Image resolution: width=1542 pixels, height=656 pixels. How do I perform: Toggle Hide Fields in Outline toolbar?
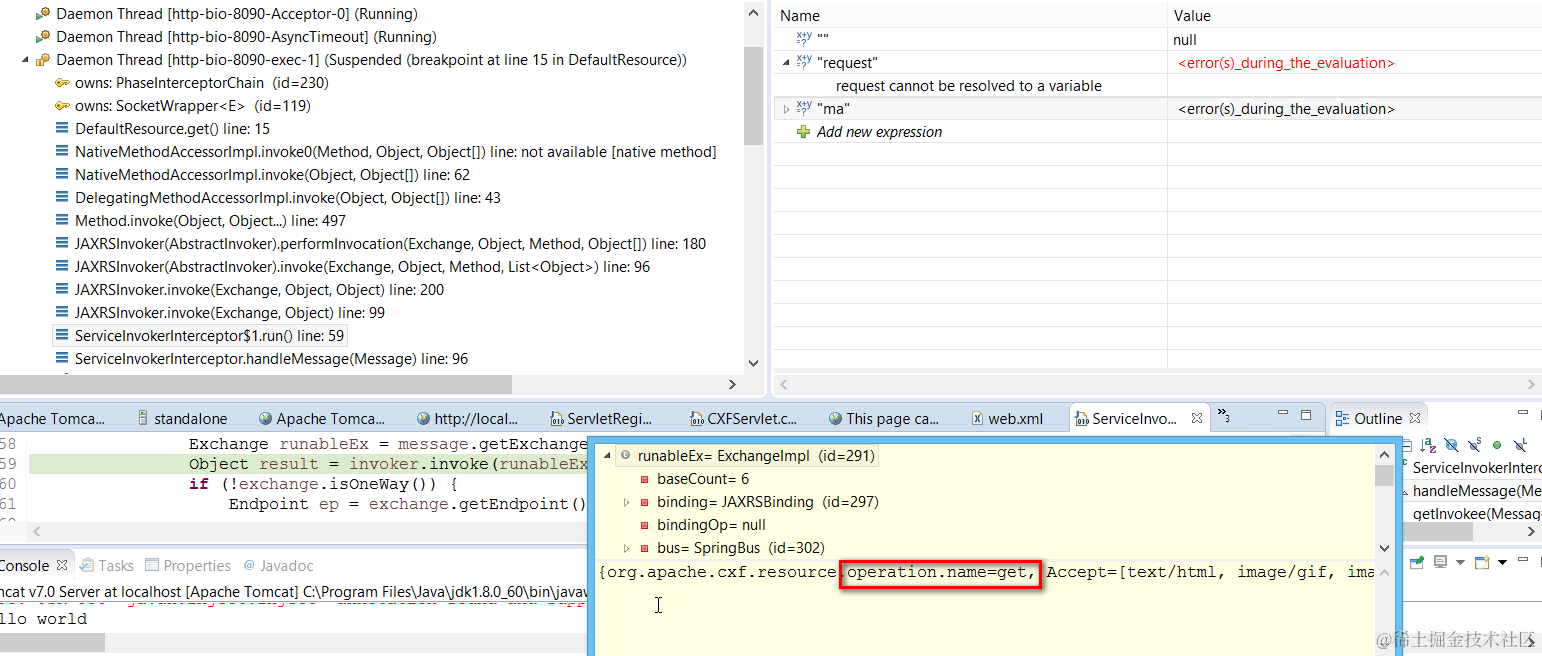pyautogui.click(x=1451, y=445)
